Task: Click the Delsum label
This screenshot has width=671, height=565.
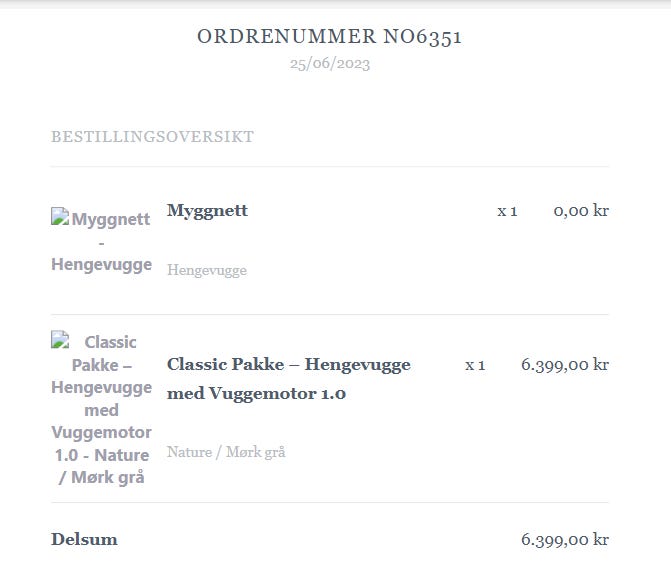Action: [x=84, y=540]
